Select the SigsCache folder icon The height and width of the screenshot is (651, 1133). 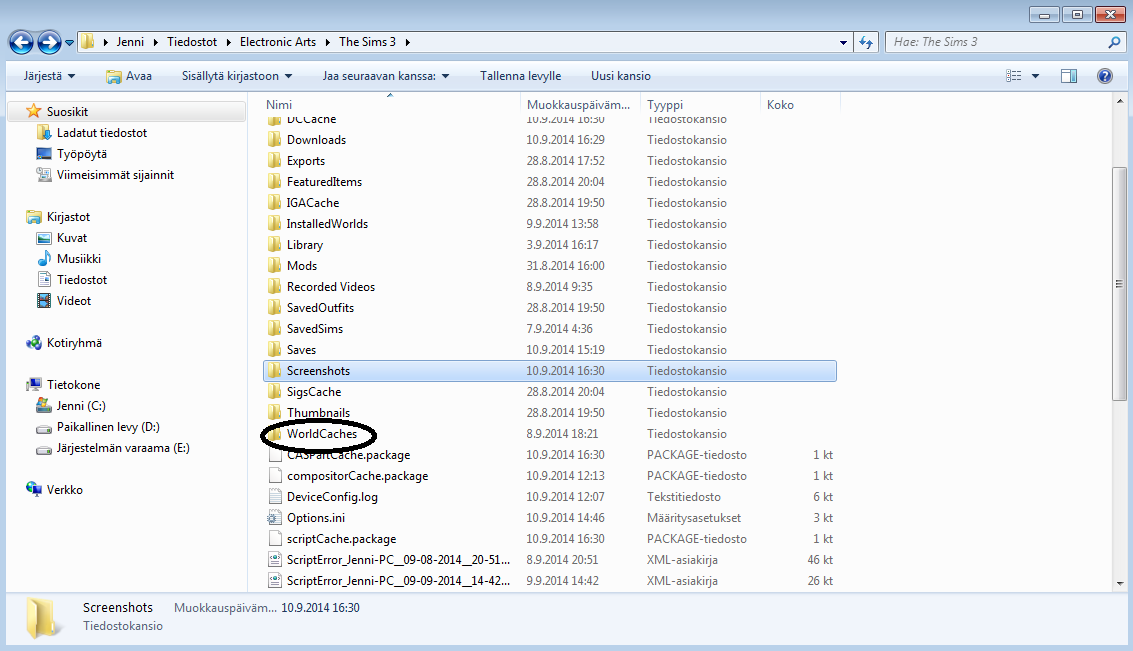tap(274, 390)
